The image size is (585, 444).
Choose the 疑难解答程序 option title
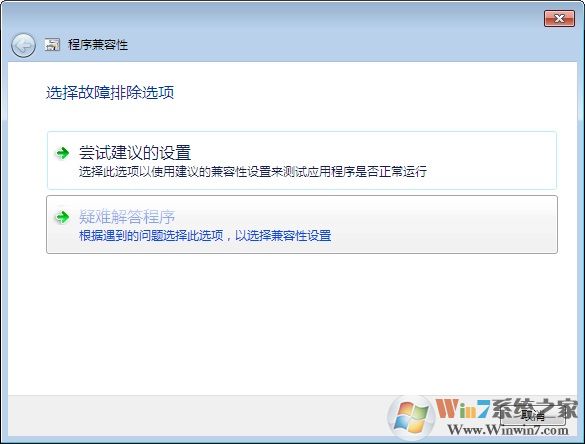pyautogui.click(x=127, y=217)
